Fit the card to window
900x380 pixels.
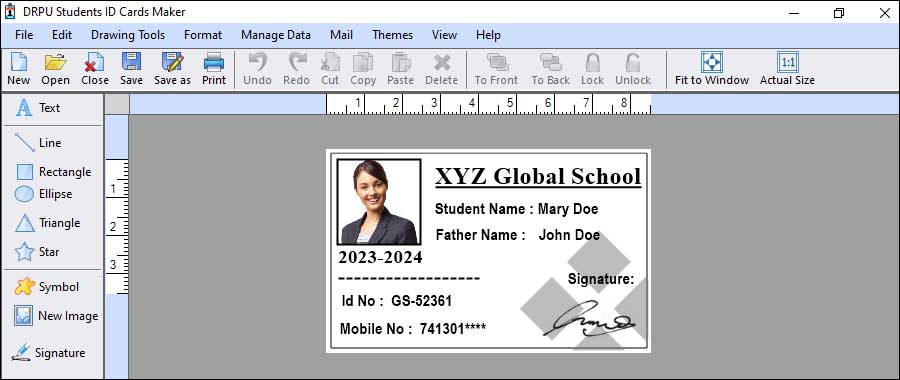712,69
